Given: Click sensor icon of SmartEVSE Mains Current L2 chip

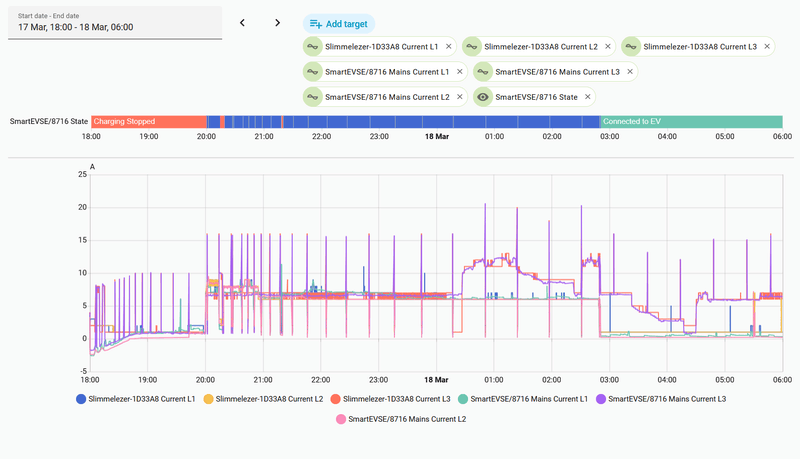Looking at the screenshot, I should pyautogui.click(x=312, y=97).
